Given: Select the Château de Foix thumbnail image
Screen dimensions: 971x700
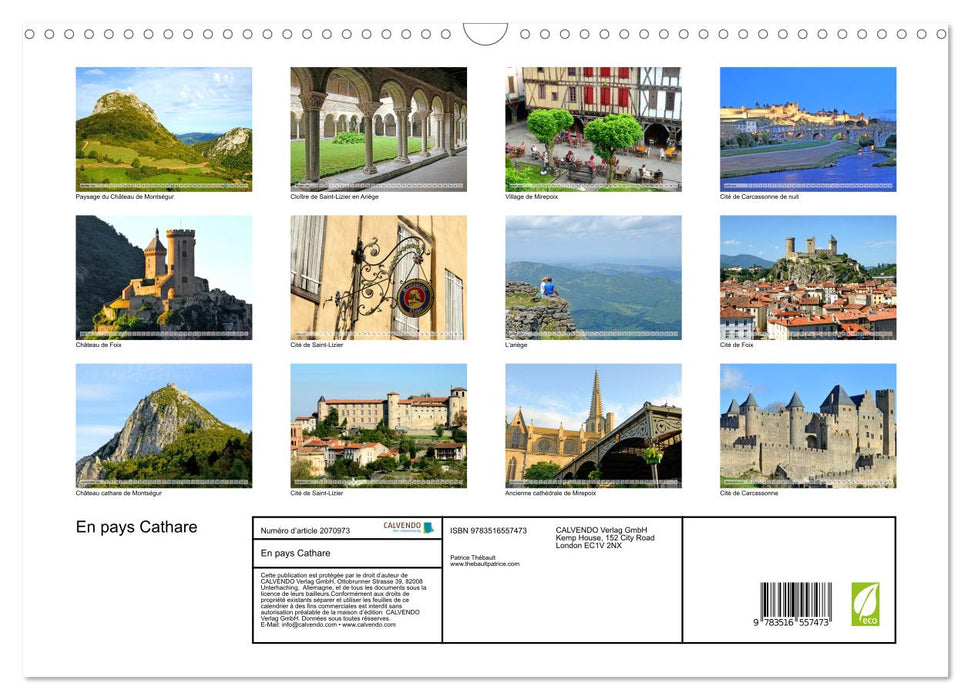Looking at the screenshot, I should pos(164,276).
